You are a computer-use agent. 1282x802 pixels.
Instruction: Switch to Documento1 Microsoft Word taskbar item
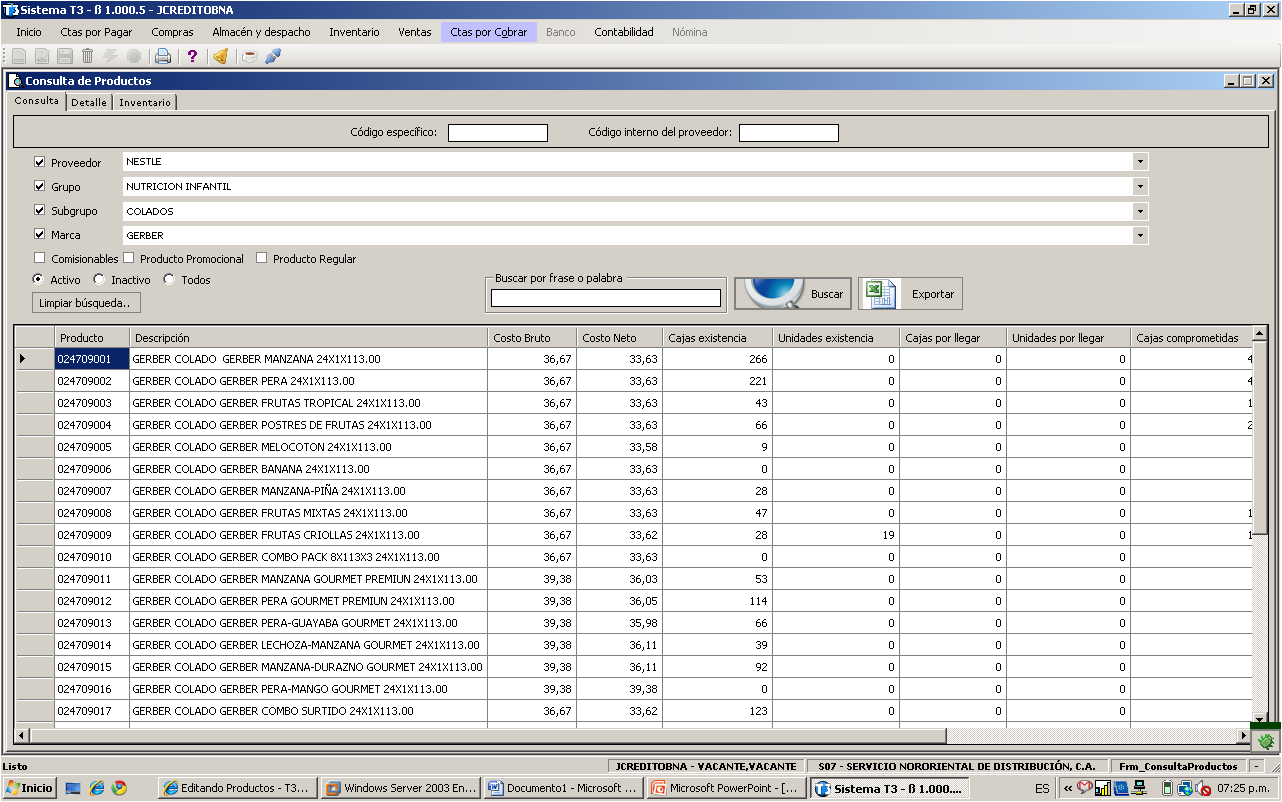[564, 788]
